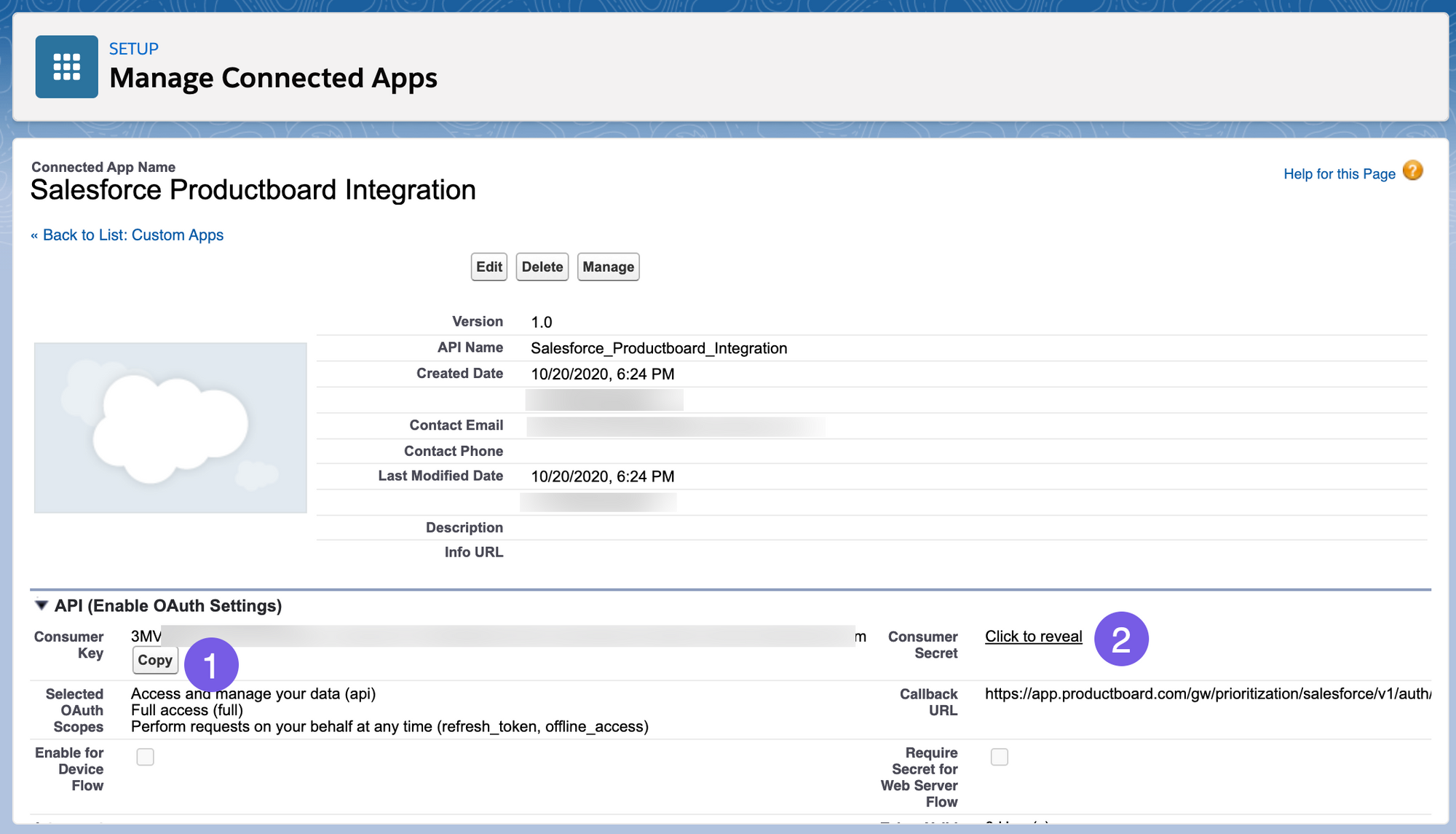Tick Require Secret for Web Server Flow checkbox
Viewport: 1456px width, 834px height.
pos(1000,757)
